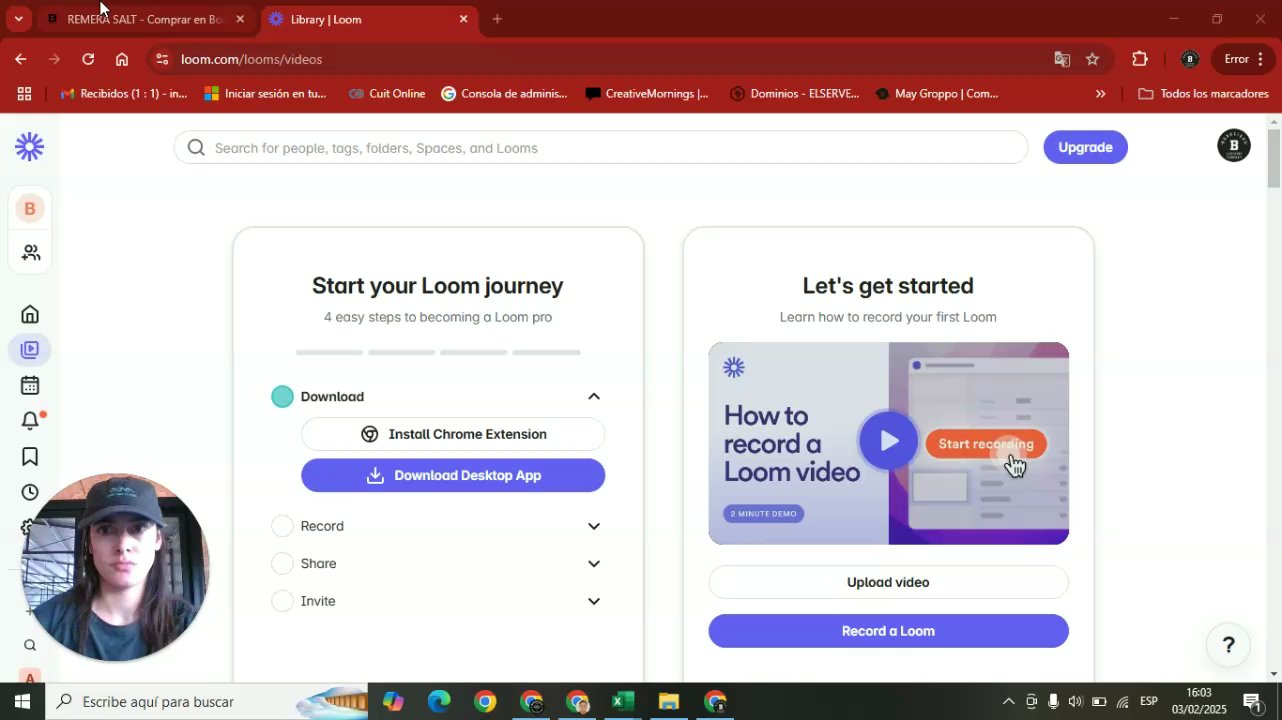
Task: Open Recibidos Gmail bookmark
Action: click(x=124, y=93)
